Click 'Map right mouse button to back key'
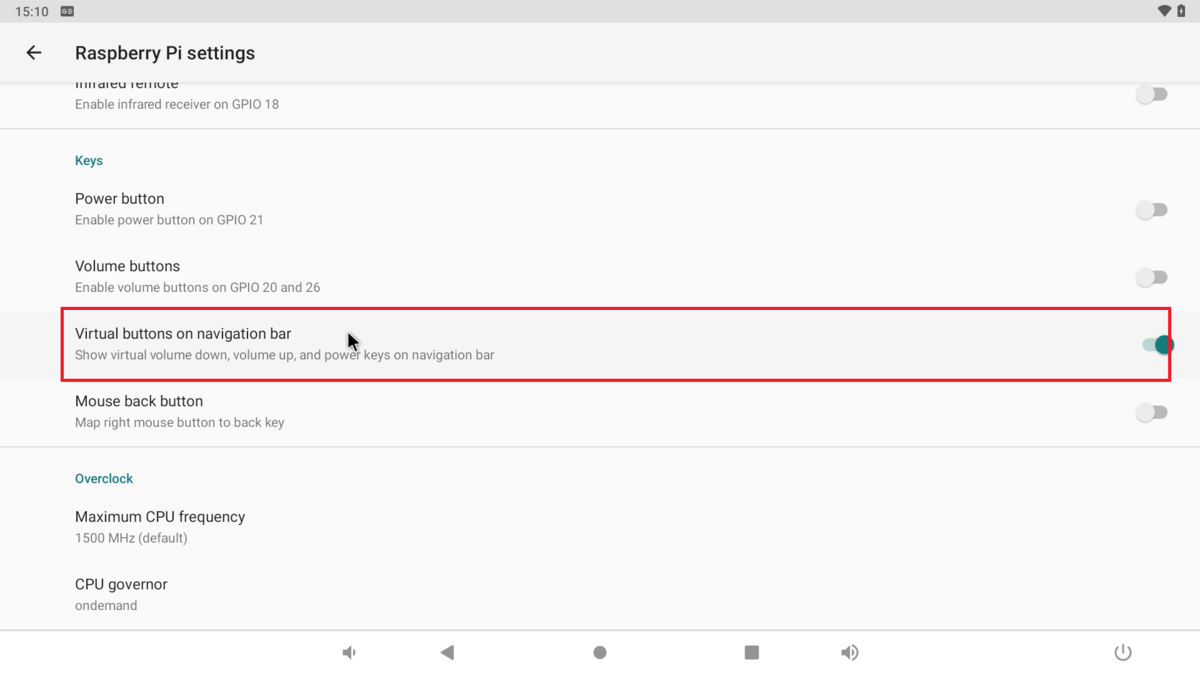Image resolution: width=1200 pixels, height=675 pixels. click(x=180, y=422)
